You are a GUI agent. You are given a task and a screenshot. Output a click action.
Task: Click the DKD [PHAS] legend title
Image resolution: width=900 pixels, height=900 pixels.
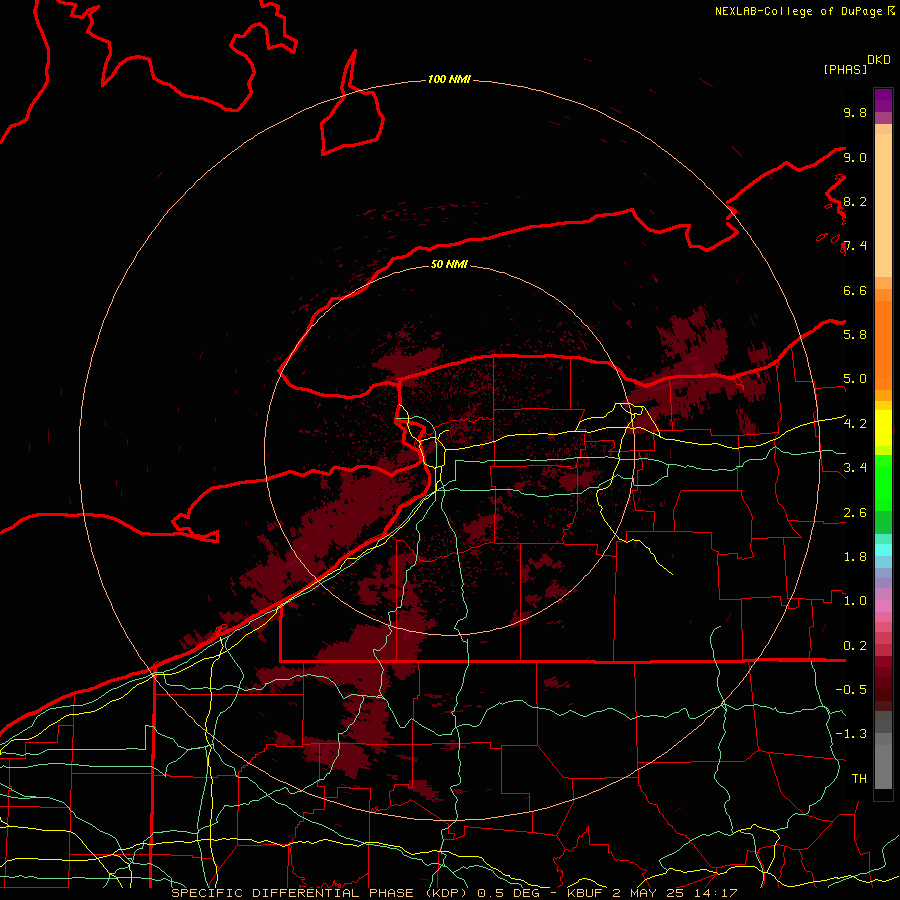coord(856,64)
